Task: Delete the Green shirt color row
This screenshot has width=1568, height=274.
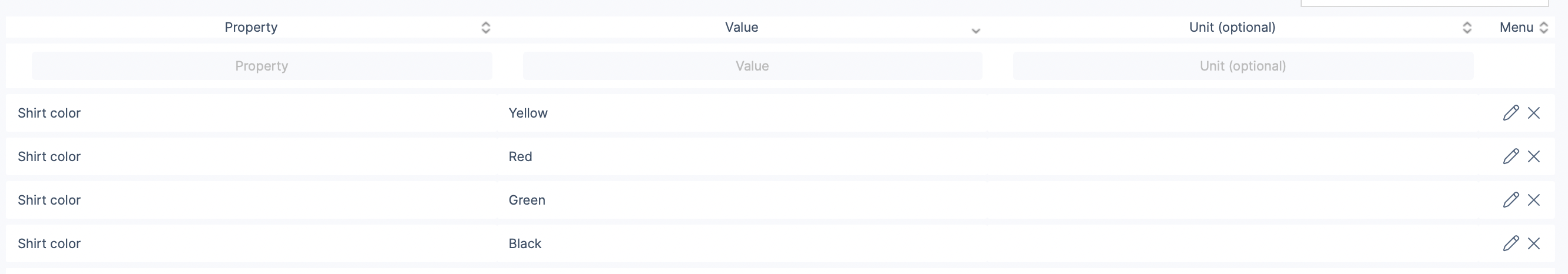Action: tap(1533, 200)
